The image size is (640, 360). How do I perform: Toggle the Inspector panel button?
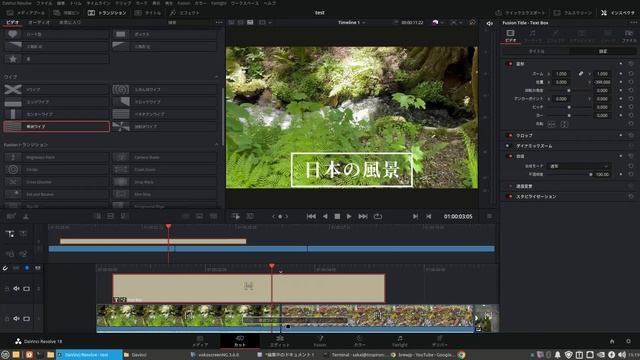tap(618, 13)
